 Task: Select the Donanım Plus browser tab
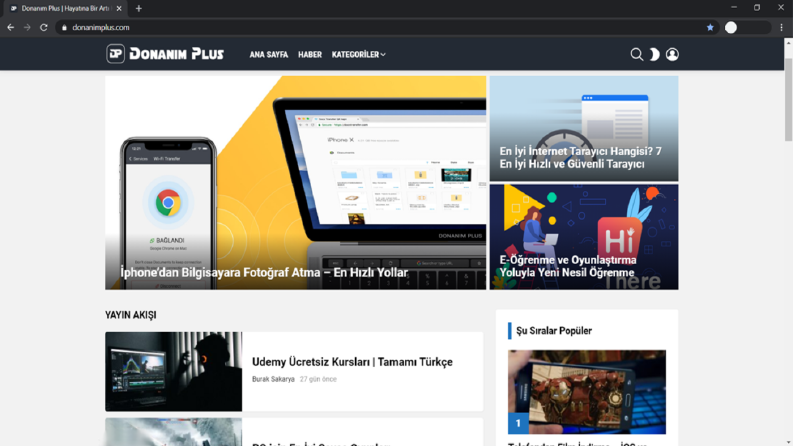[65, 9]
